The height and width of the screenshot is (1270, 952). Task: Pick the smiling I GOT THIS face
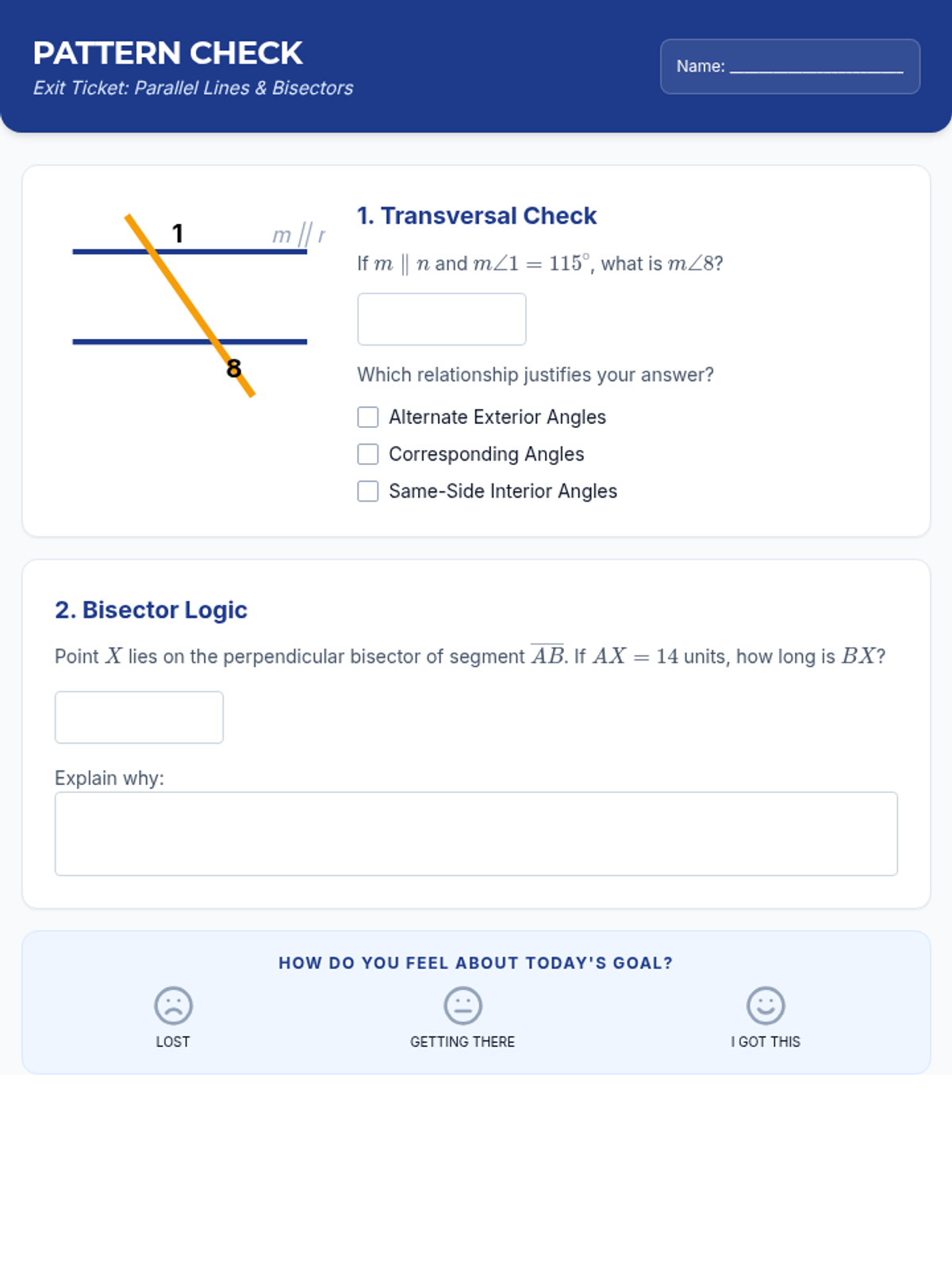[x=766, y=1006]
